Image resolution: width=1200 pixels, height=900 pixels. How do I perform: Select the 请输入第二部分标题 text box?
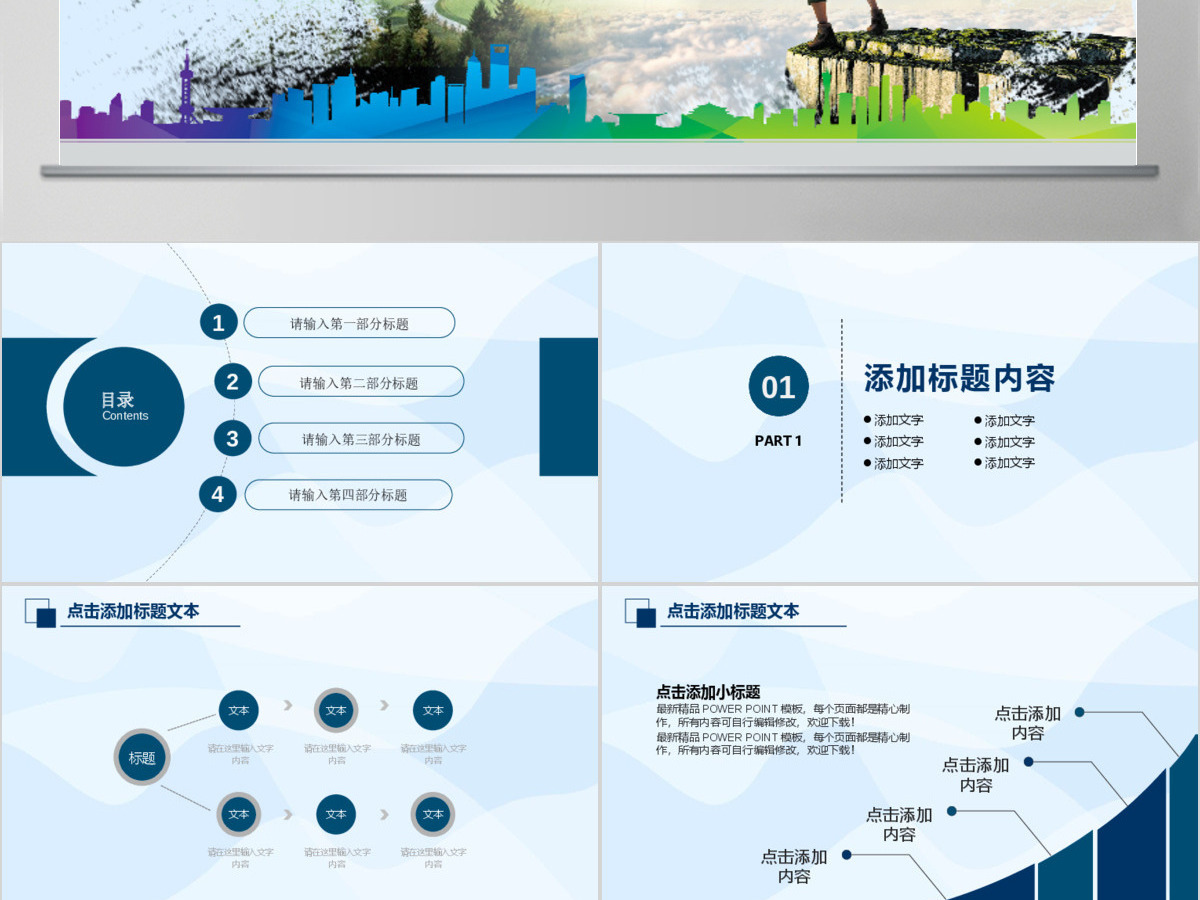tap(361, 382)
